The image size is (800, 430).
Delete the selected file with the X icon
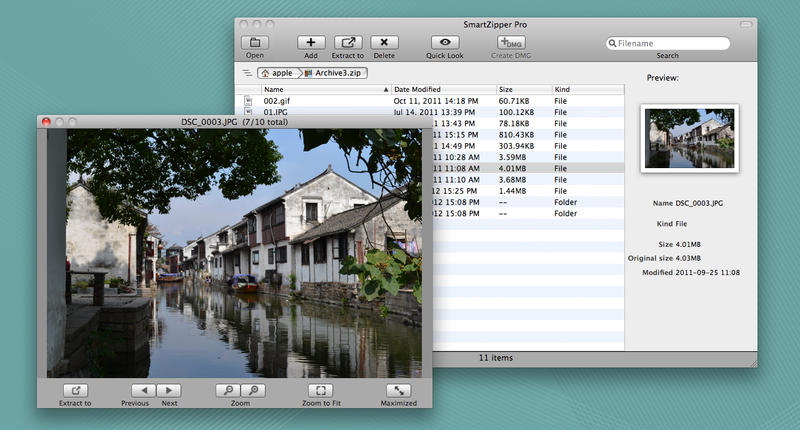pos(384,43)
